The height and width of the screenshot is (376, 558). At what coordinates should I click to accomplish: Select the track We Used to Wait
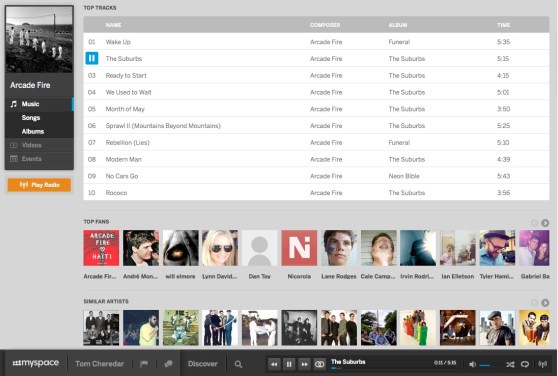(x=316, y=92)
